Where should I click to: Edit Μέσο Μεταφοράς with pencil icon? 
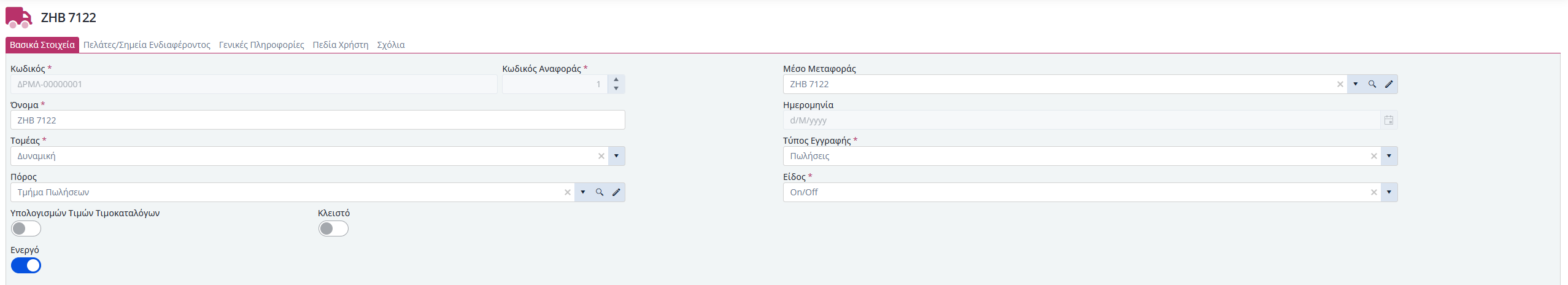tap(1389, 84)
